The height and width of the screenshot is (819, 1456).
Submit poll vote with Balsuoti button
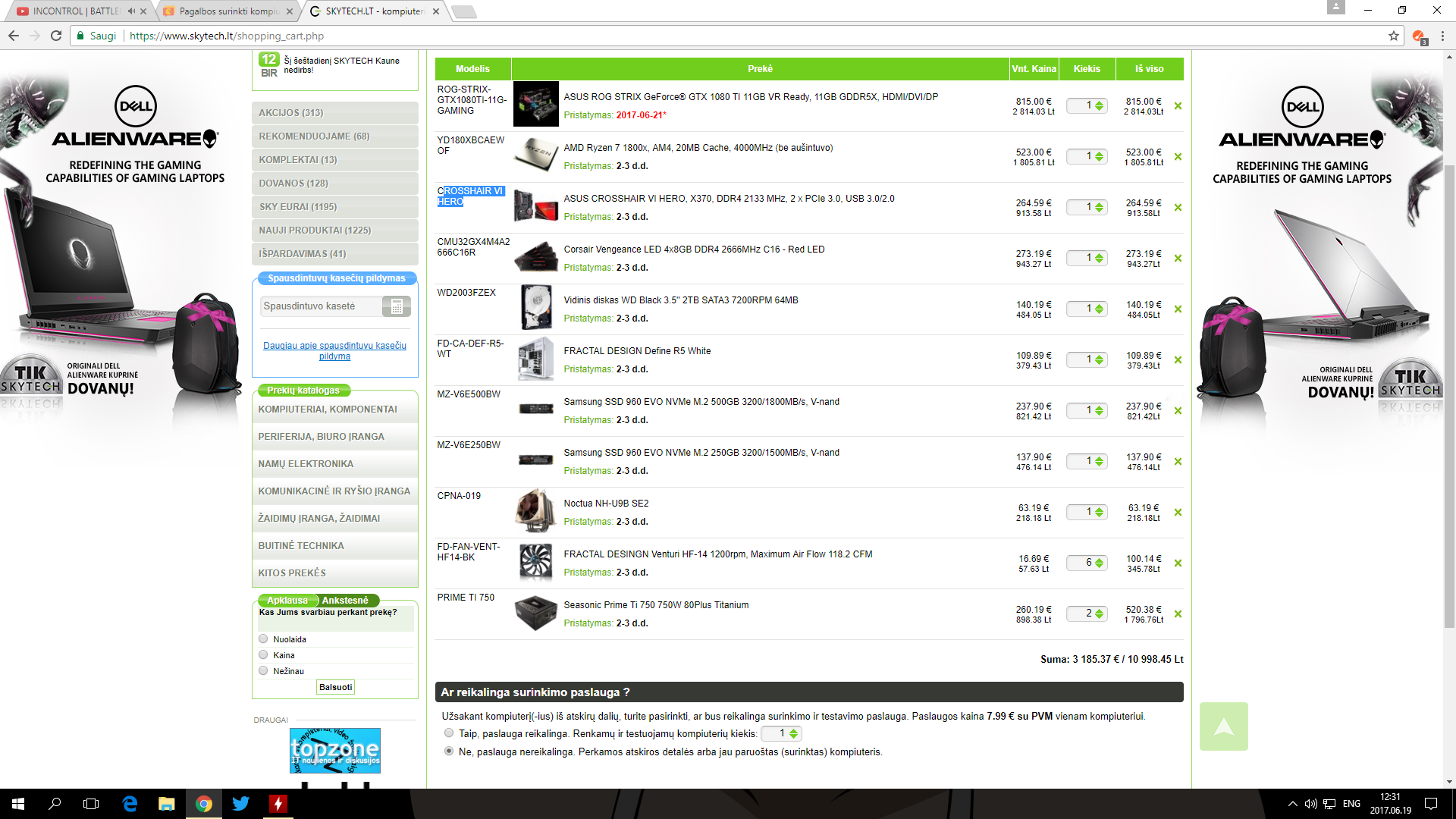[x=335, y=687]
